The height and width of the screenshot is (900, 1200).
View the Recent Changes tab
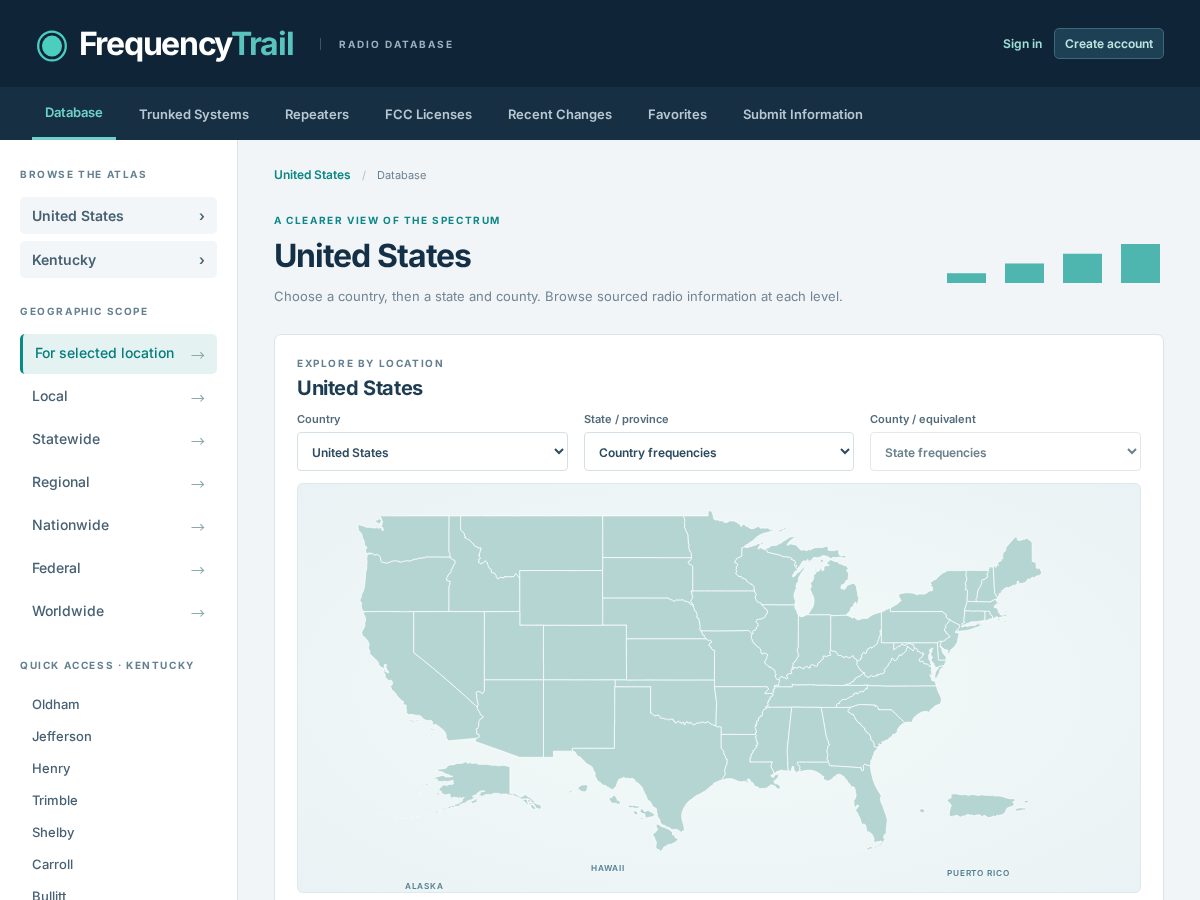click(x=560, y=114)
